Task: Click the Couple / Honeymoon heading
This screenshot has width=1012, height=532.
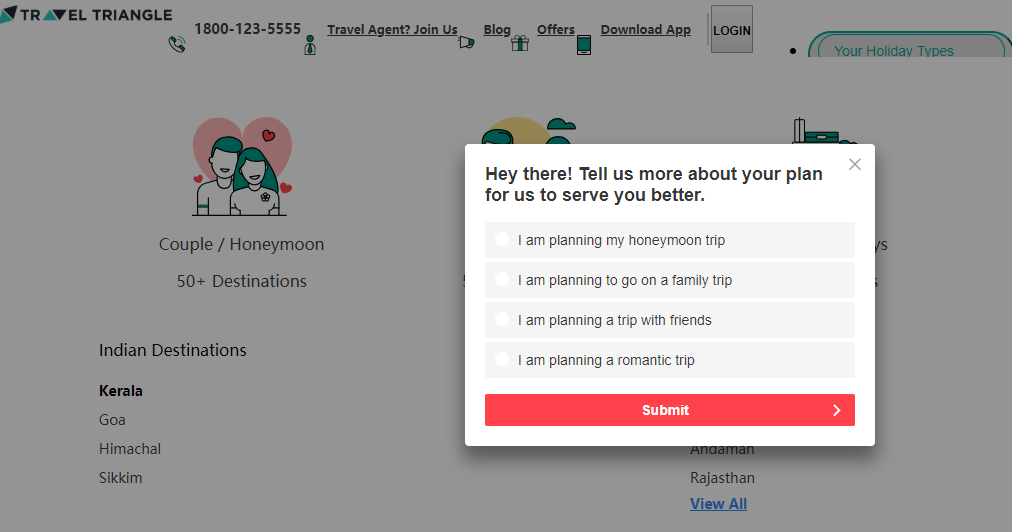Action: point(241,245)
